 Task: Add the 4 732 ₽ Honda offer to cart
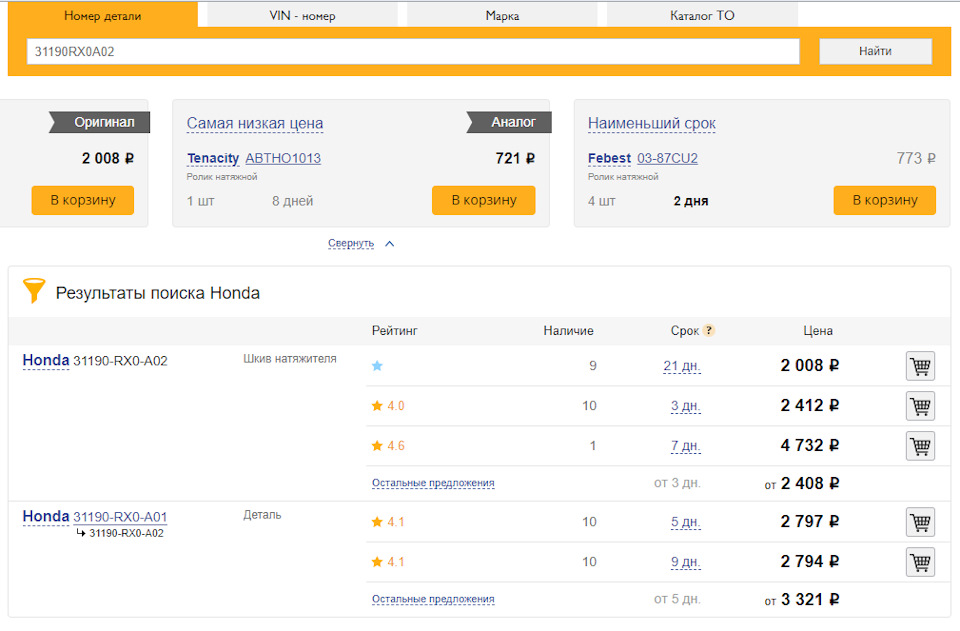920,446
